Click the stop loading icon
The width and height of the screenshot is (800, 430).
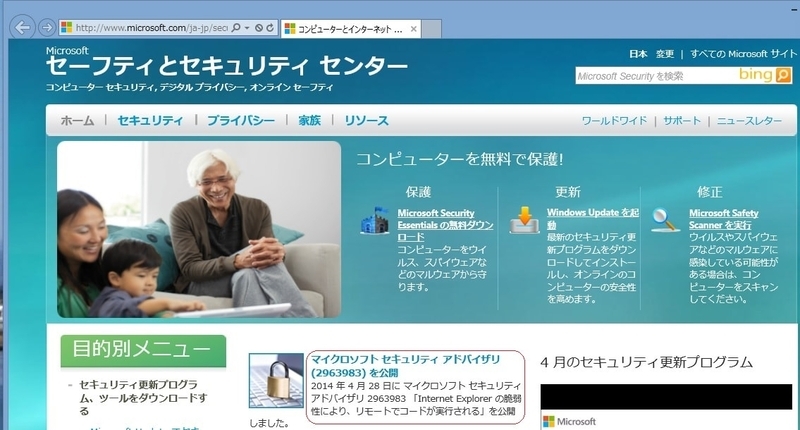click(x=259, y=28)
